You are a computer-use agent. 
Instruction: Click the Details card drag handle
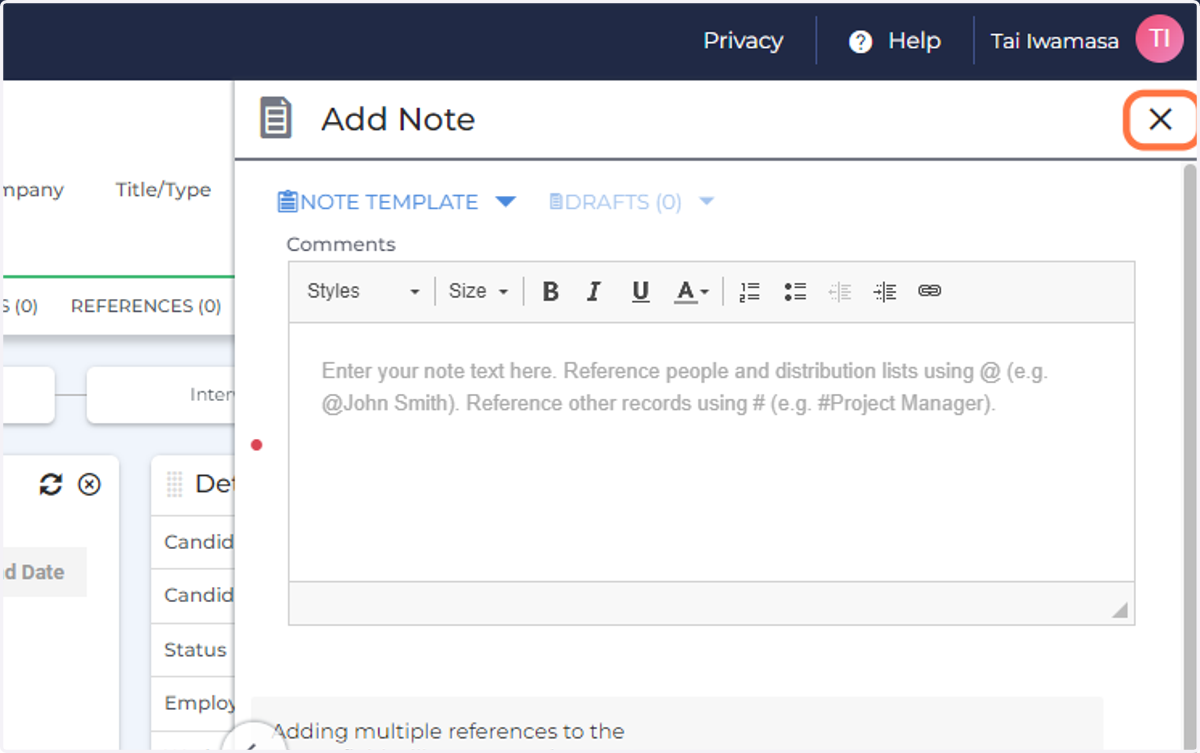174,485
